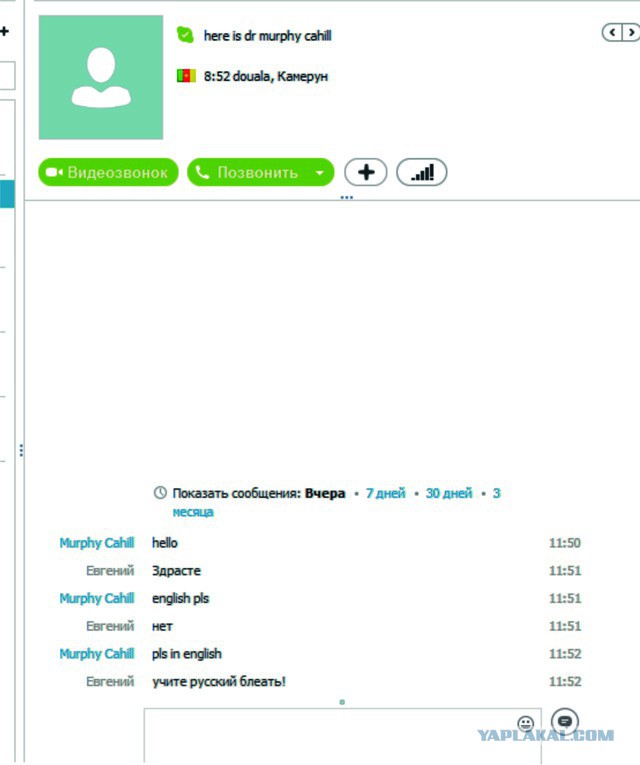Click into the message input field
This screenshot has width=640, height=765.
pyautogui.click(x=342, y=736)
